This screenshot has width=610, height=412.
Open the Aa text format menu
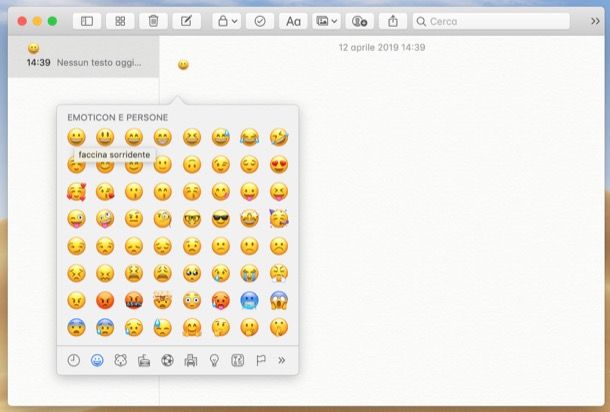[293, 21]
